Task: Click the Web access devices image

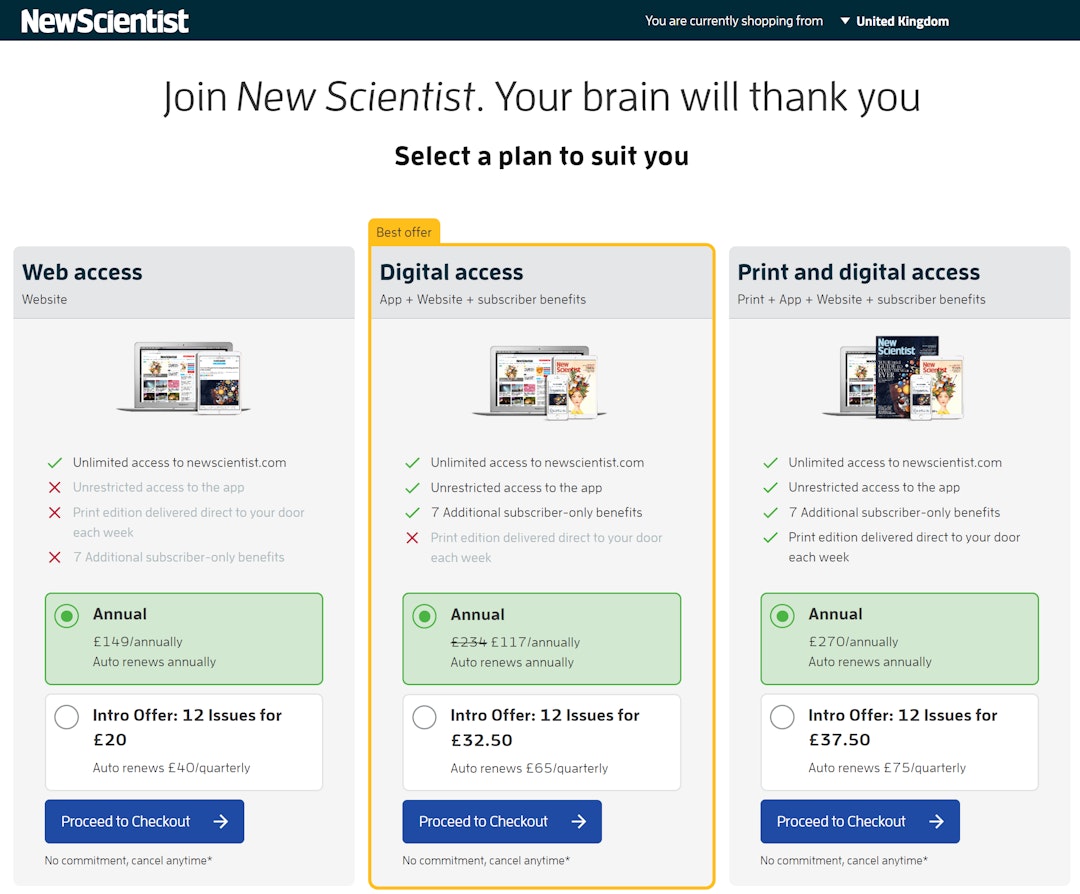Action: tap(184, 377)
